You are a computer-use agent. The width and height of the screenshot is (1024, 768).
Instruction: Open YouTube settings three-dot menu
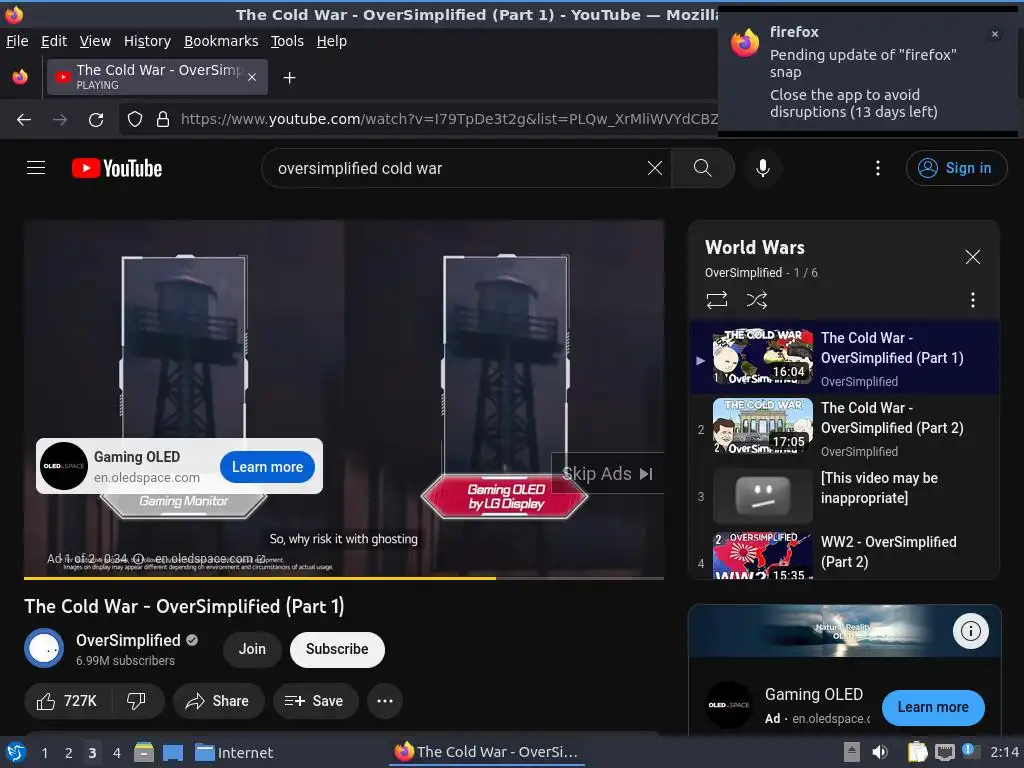pos(878,168)
